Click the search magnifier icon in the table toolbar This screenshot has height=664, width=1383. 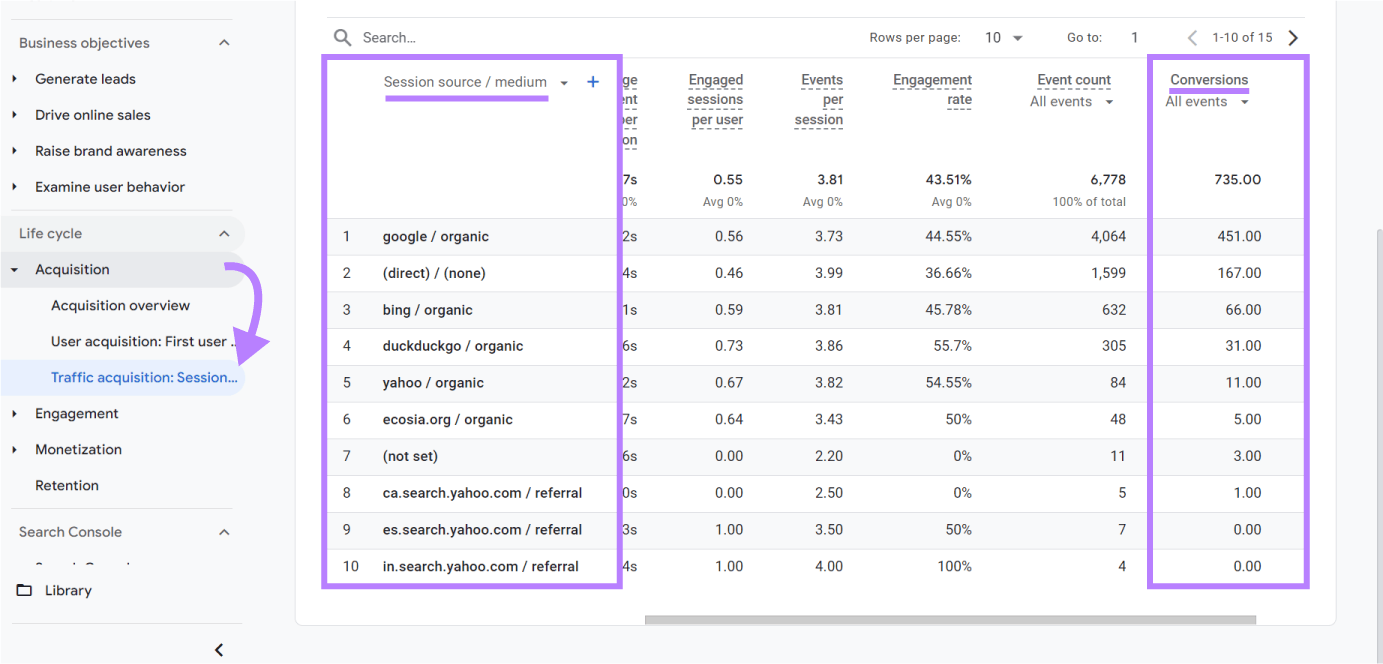(340, 36)
